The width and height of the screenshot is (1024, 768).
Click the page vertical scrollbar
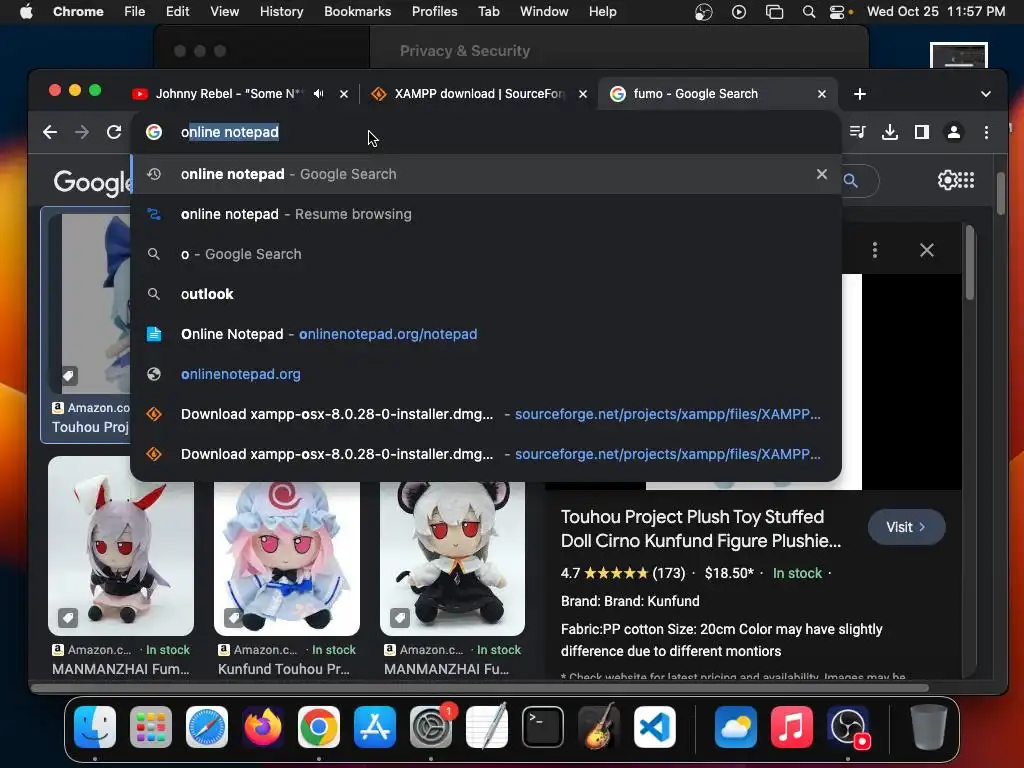click(x=1000, y=193)
